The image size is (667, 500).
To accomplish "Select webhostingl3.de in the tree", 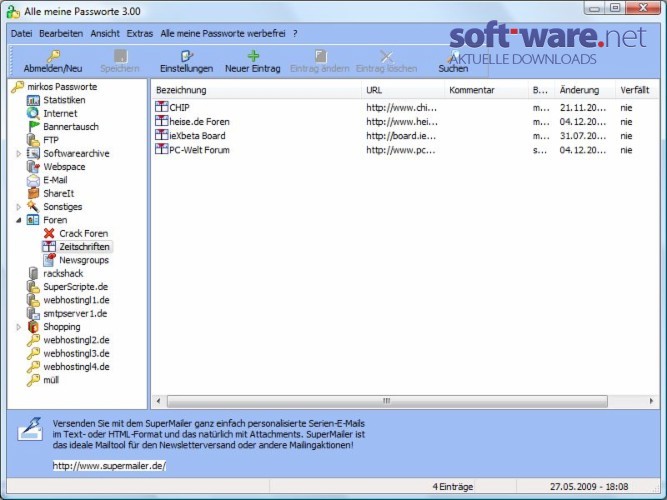I will click(76, 354).
